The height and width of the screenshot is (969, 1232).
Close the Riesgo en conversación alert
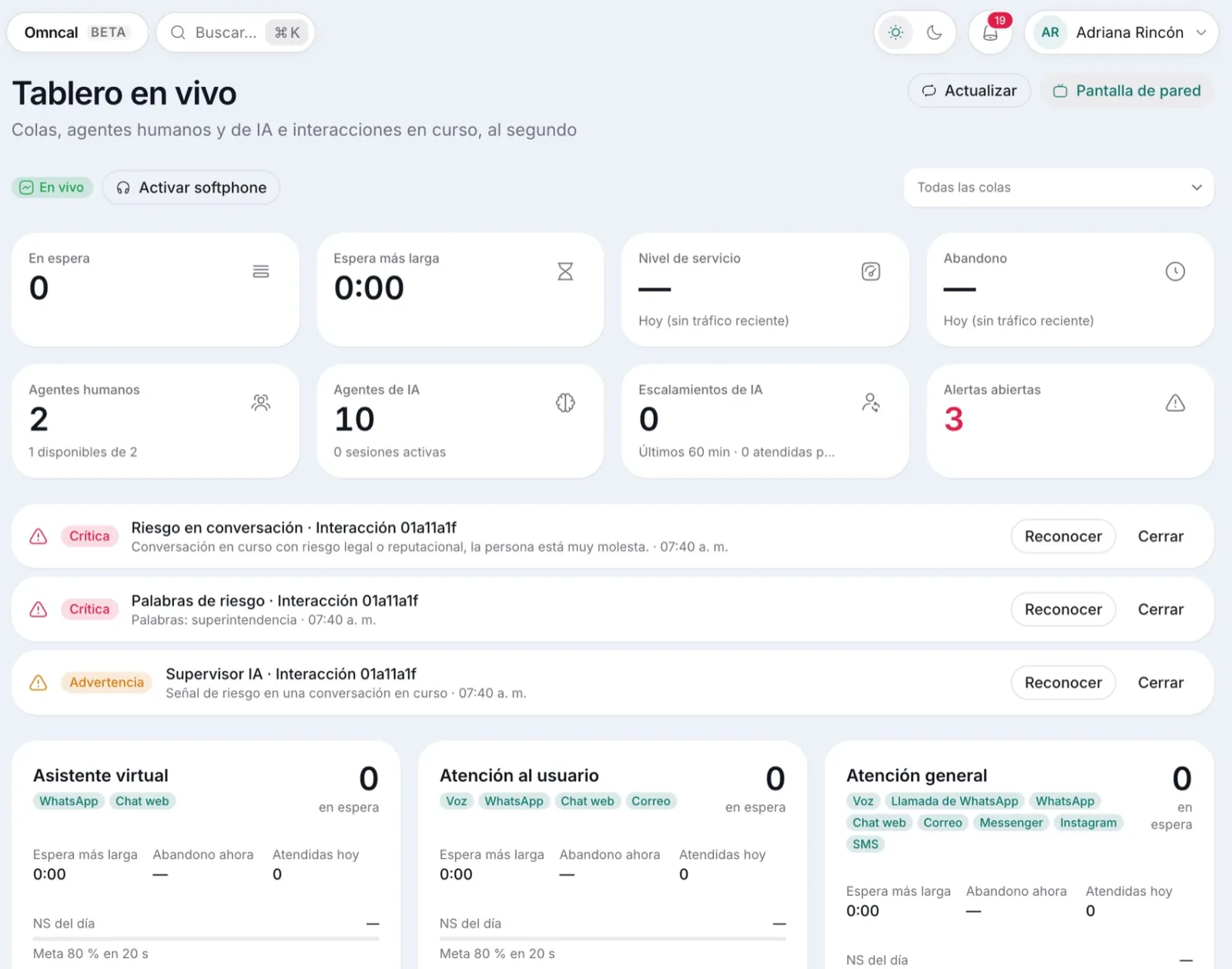[x=1160, y=536]
